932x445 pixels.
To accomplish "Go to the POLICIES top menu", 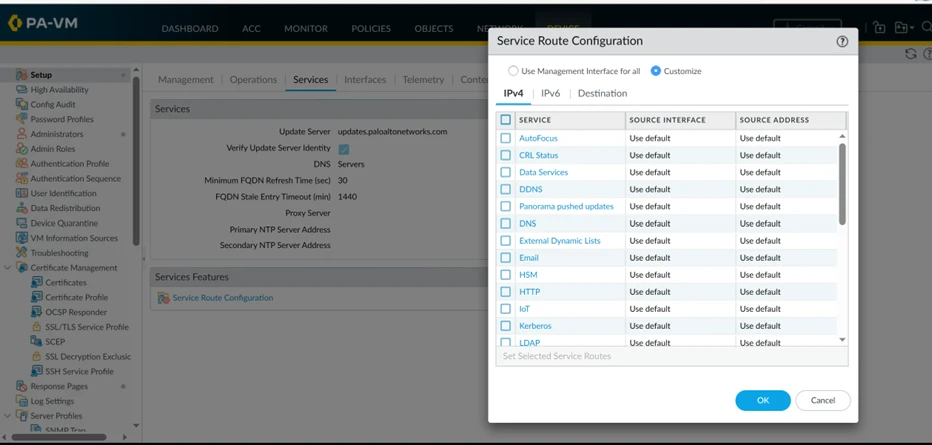I will click(371, 29).
